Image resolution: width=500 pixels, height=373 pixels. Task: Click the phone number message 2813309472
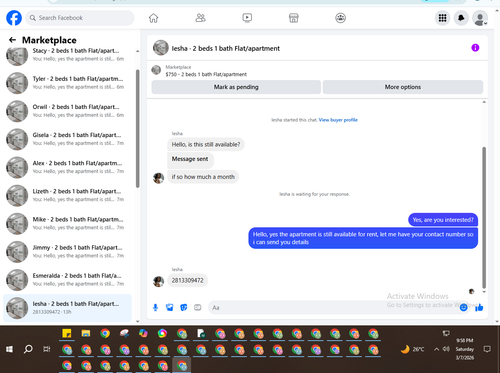(x=187, y=280)
